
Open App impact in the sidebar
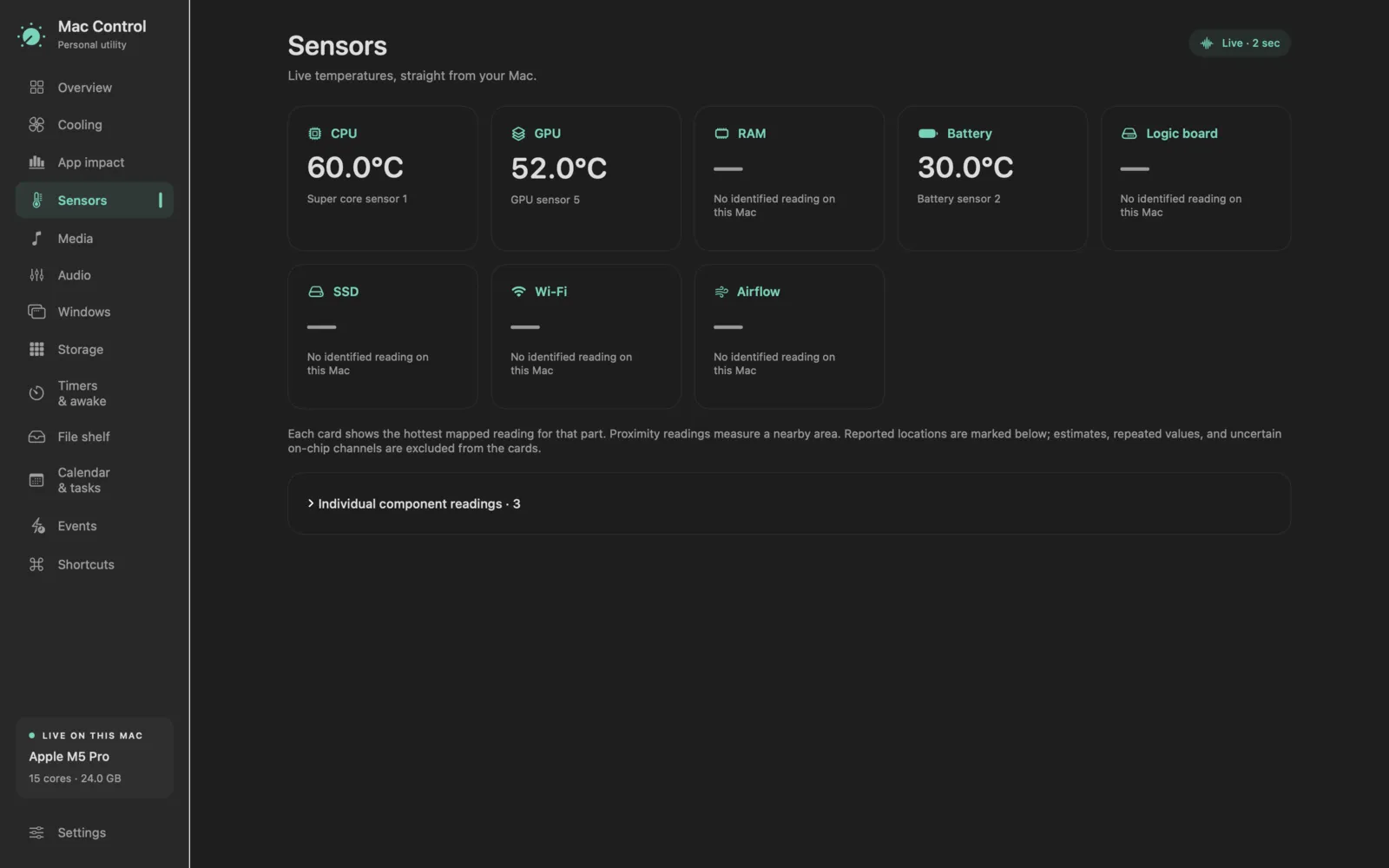coord(95,162)
